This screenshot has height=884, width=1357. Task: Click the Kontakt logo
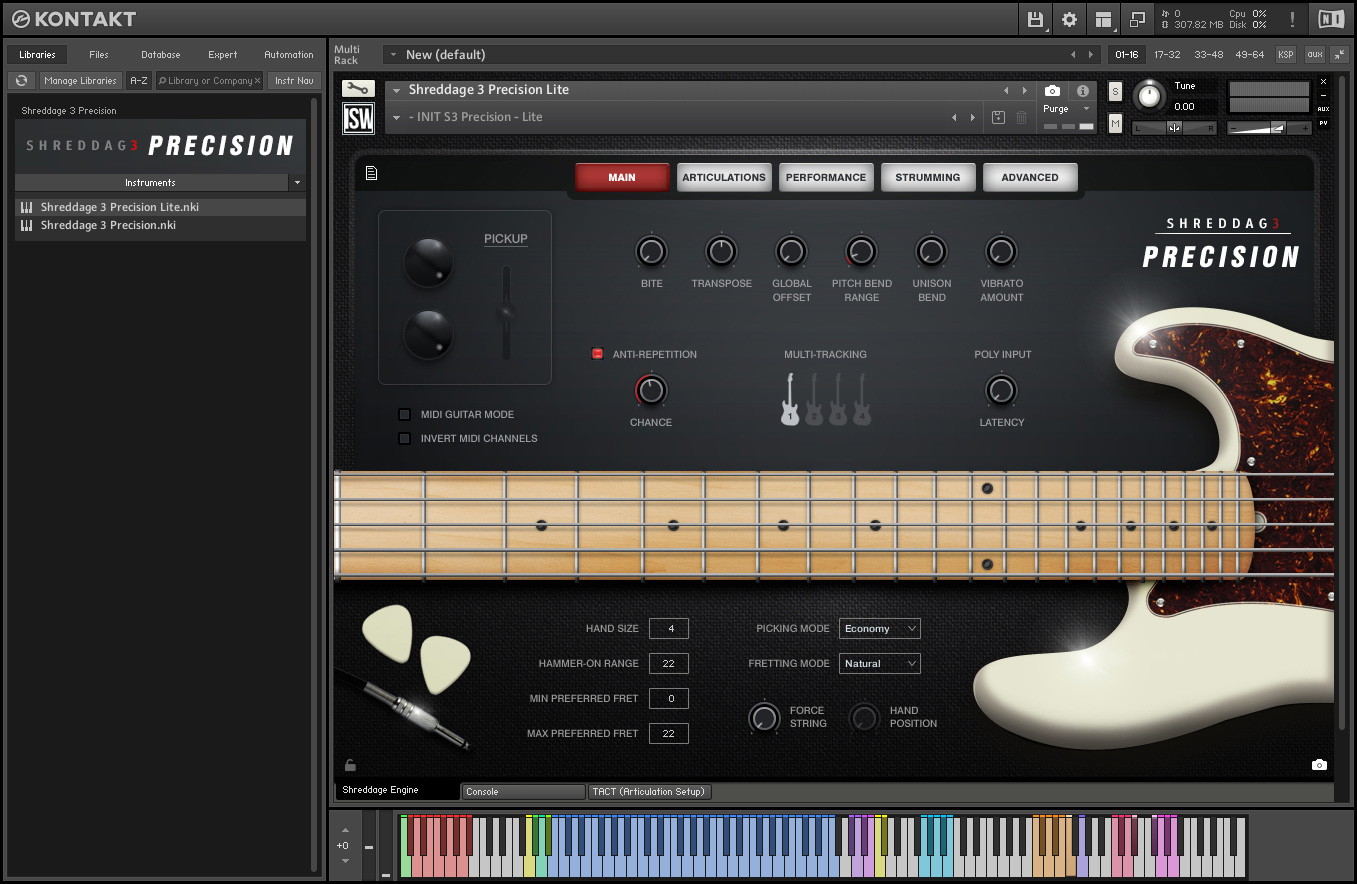tap(72, 19)
